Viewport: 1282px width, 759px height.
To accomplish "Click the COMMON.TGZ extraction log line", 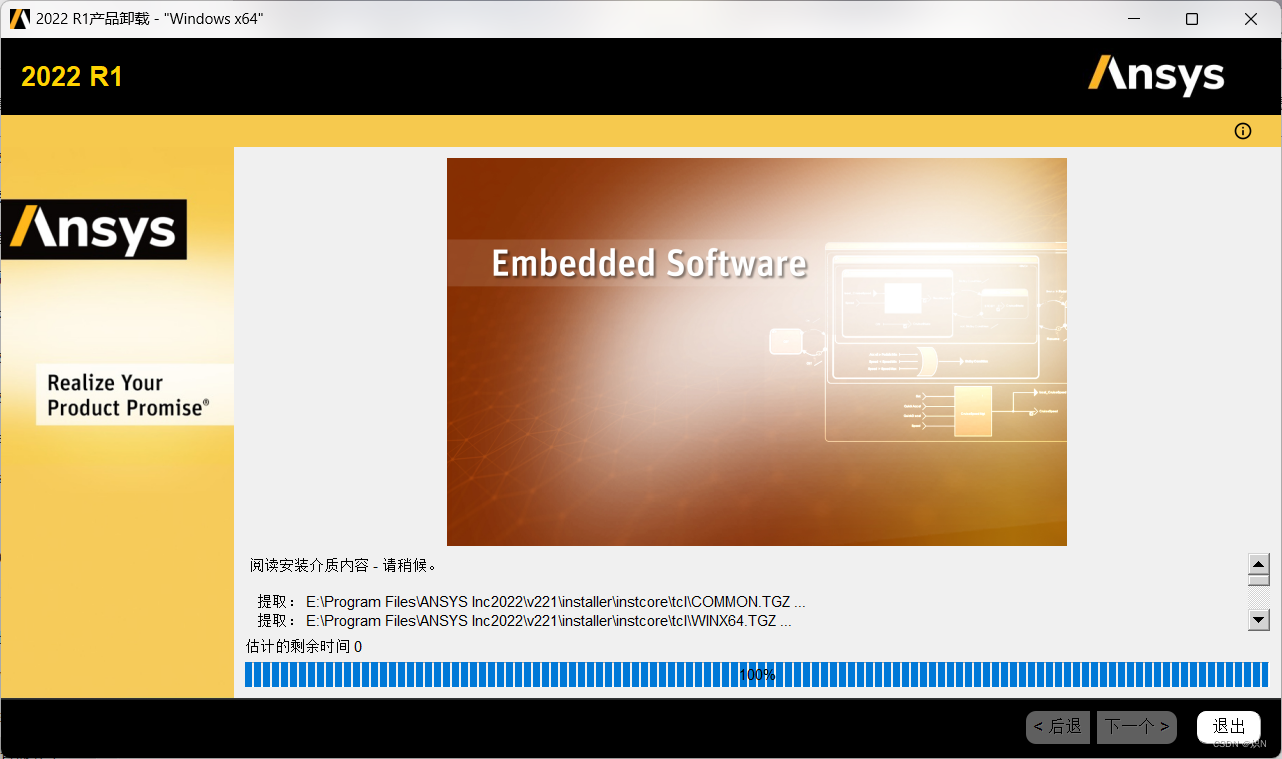I will 531,602.
